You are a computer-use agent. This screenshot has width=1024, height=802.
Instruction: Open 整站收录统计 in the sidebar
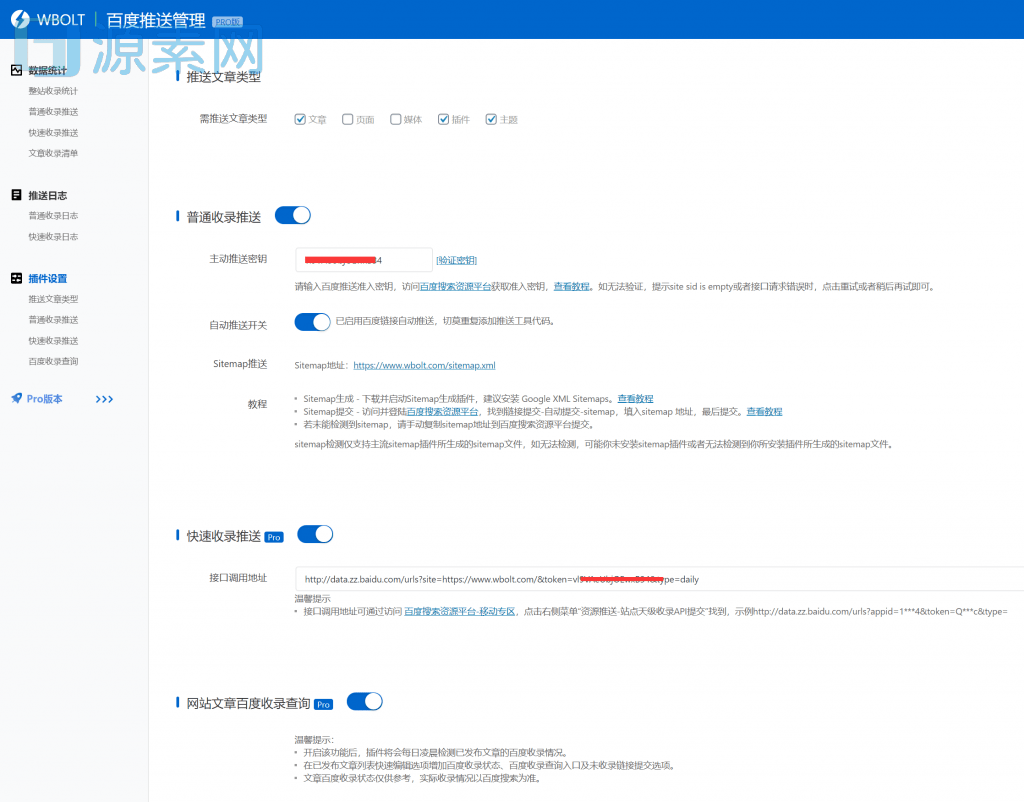coord(53,91)
